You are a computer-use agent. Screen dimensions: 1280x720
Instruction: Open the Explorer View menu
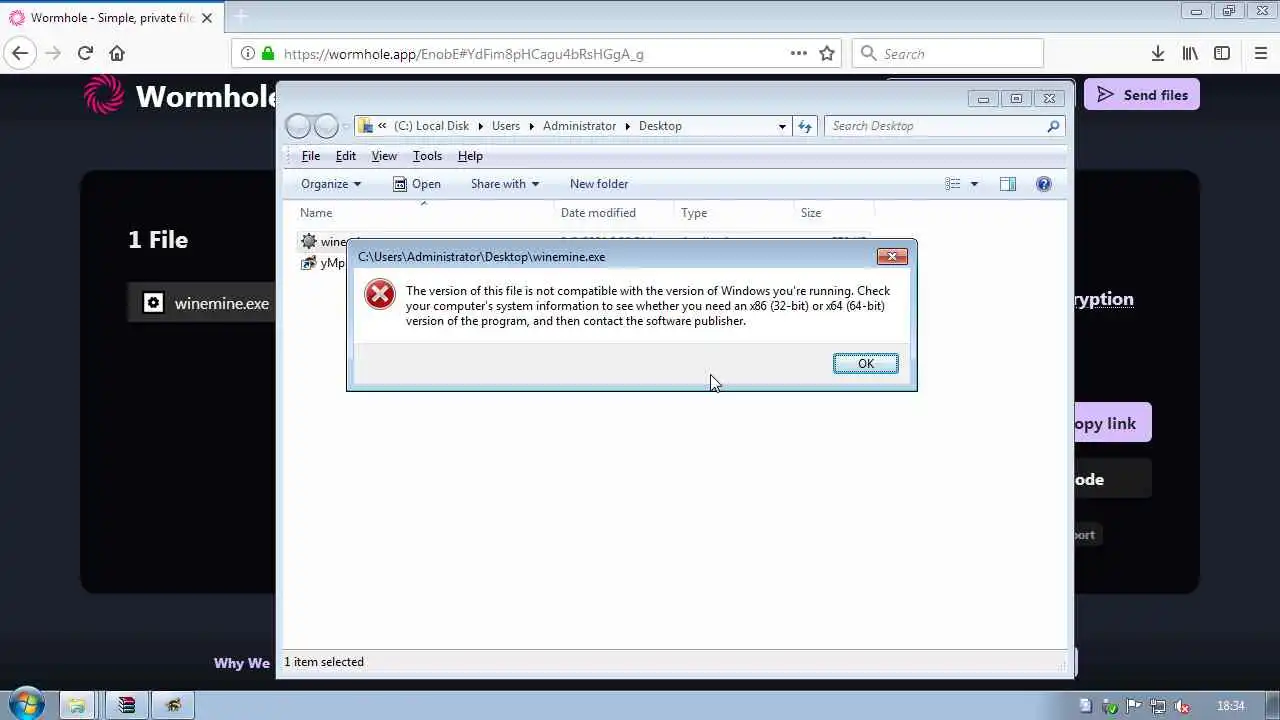[x=384, y=156]
